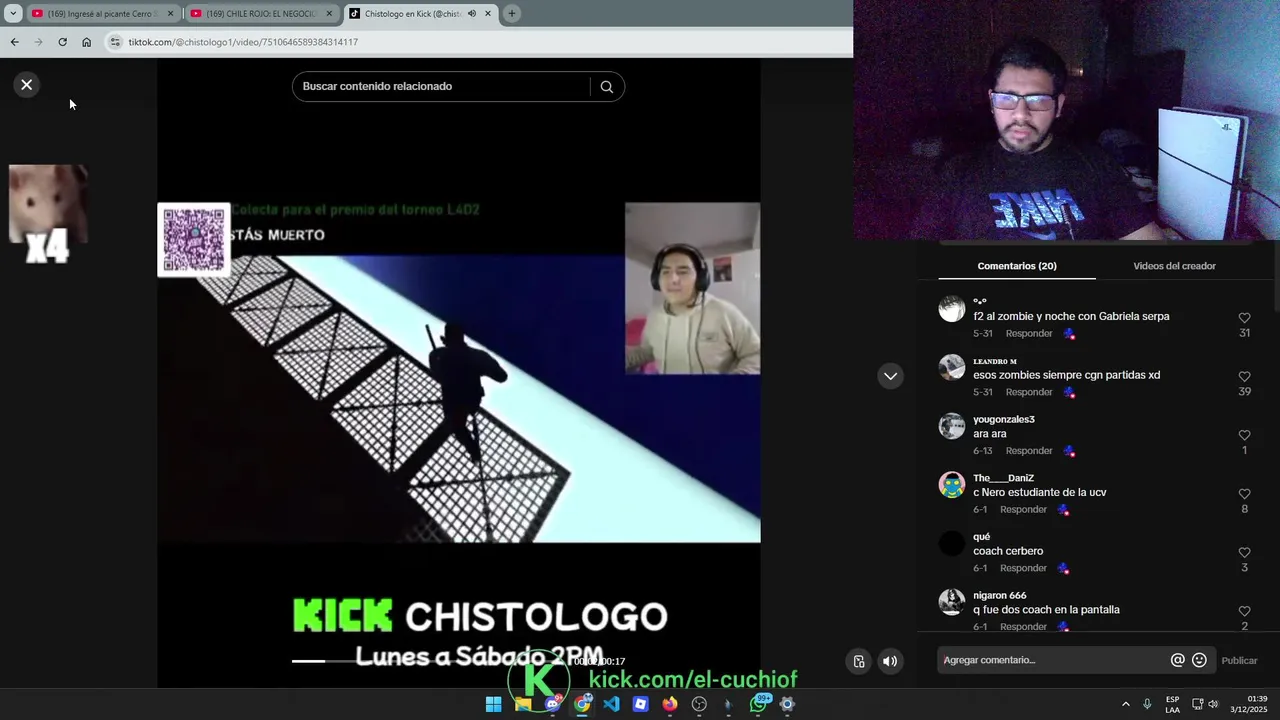Reply to yougonzales3's comment
The width and height of the screenshot is (1280, 720).
click(x=1028, y=451)
